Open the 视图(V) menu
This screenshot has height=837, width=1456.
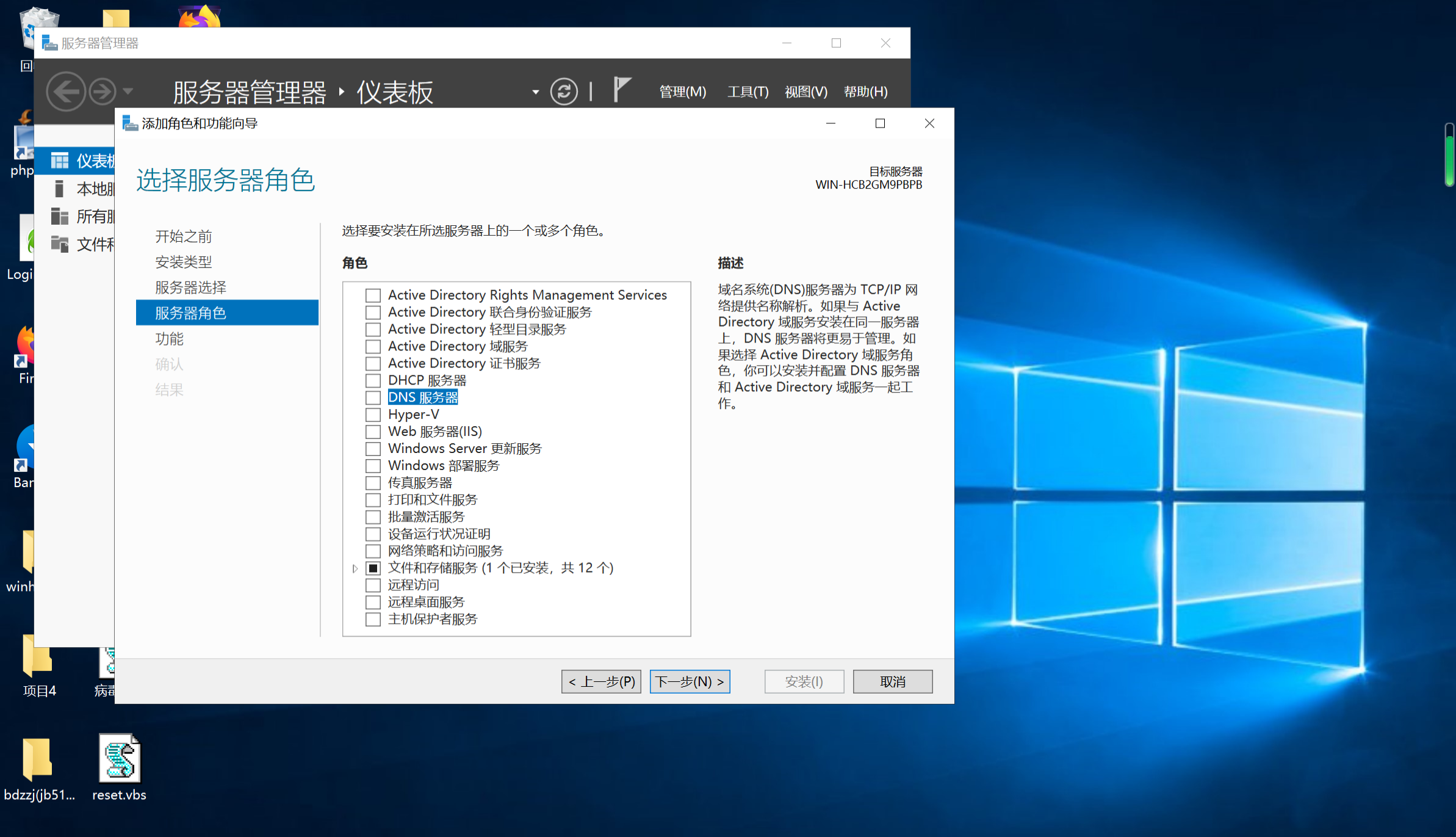[x=806, y=92]
